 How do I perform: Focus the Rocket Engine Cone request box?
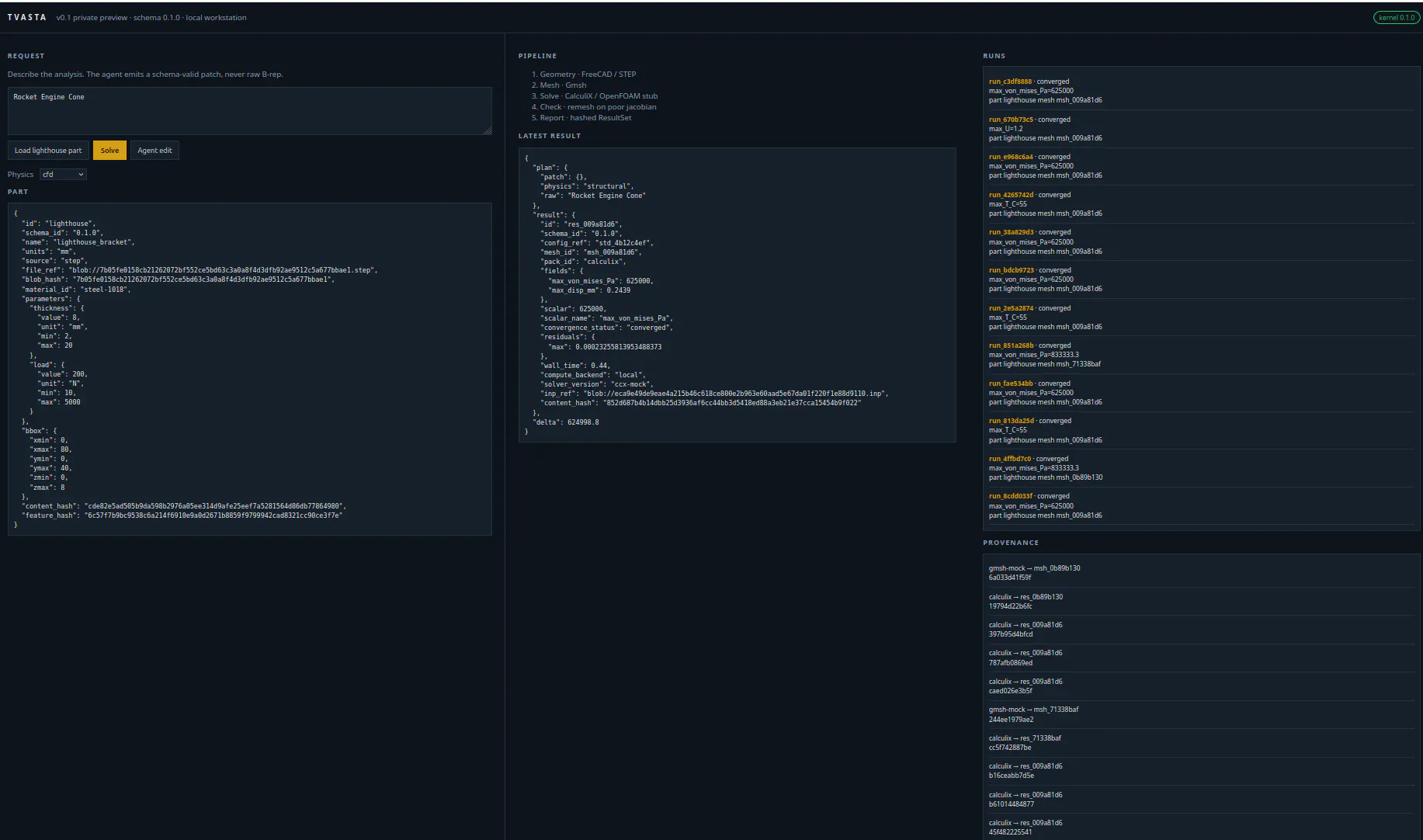coord(249,111)
